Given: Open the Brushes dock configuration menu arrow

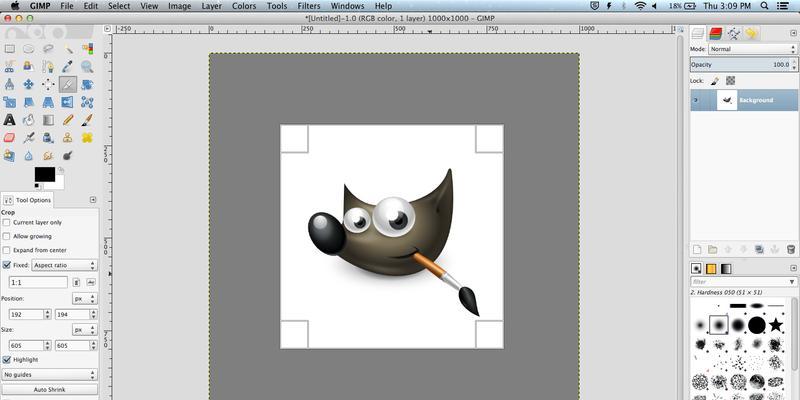Looking at the screenshot, I should (792, 268).
